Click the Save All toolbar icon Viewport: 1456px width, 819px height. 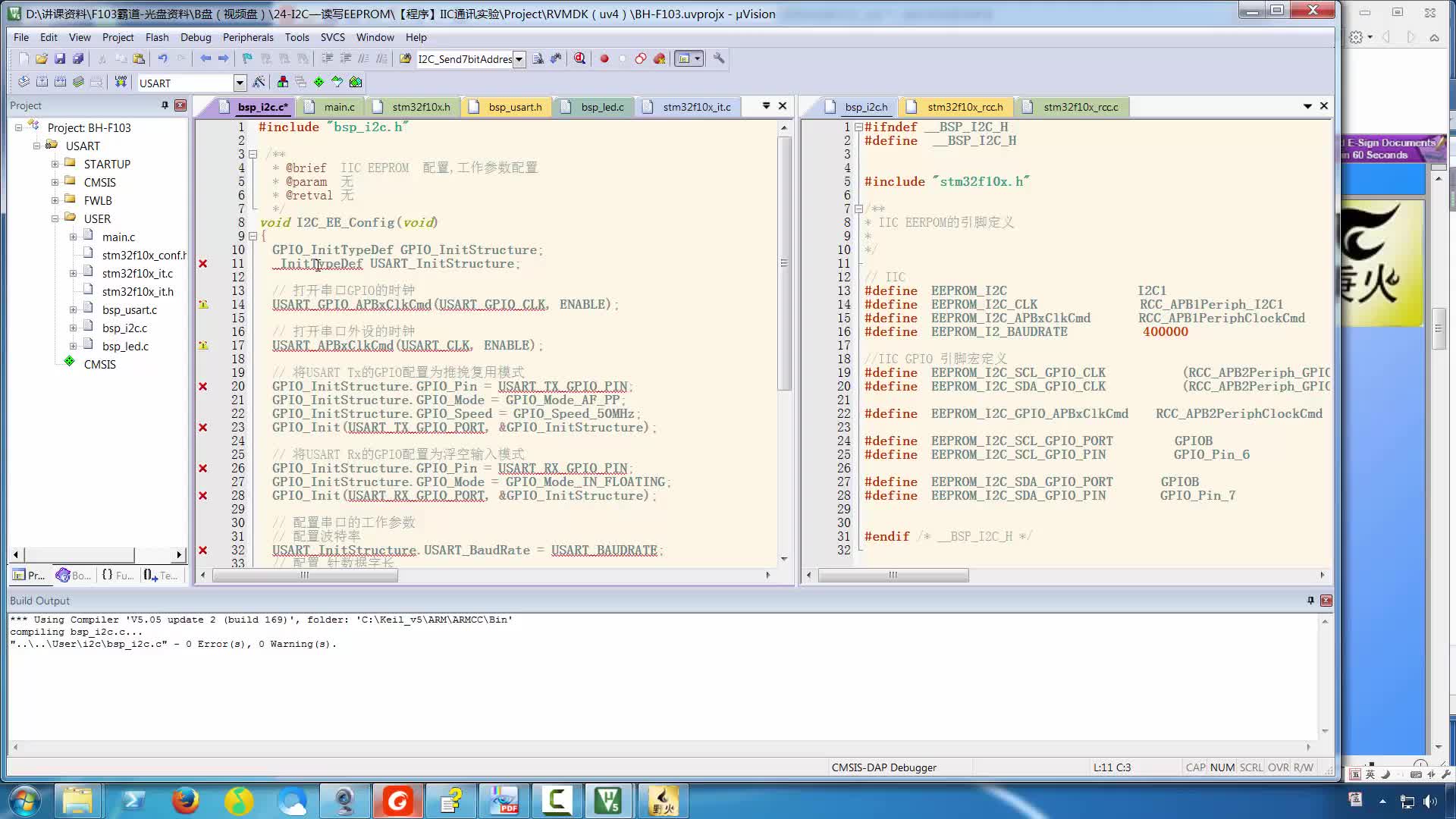[78, 58]
